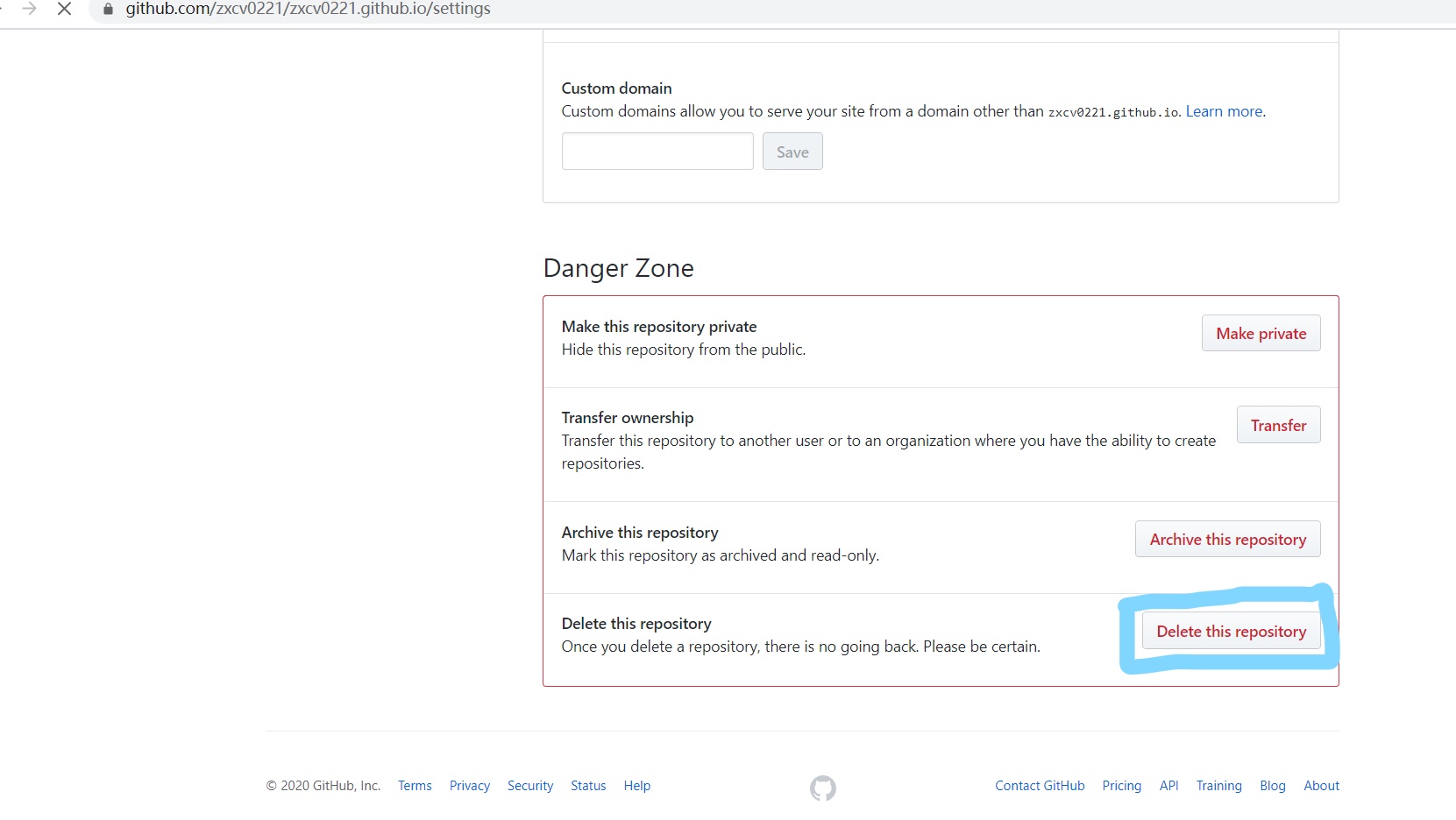
Task: Open the Contact GitHub link
Action: point(1040,786)
